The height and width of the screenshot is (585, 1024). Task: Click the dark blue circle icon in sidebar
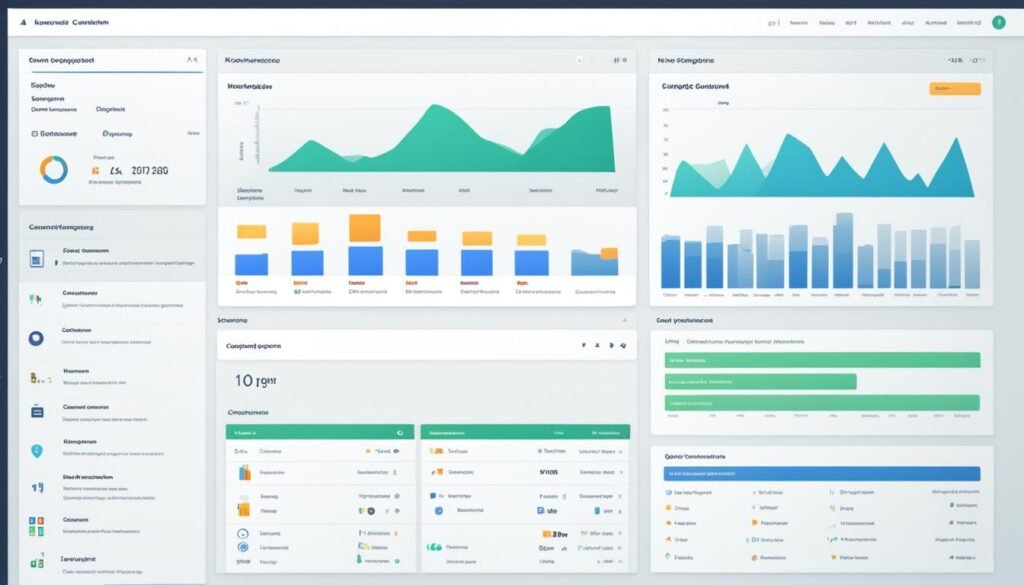point(36,338)
